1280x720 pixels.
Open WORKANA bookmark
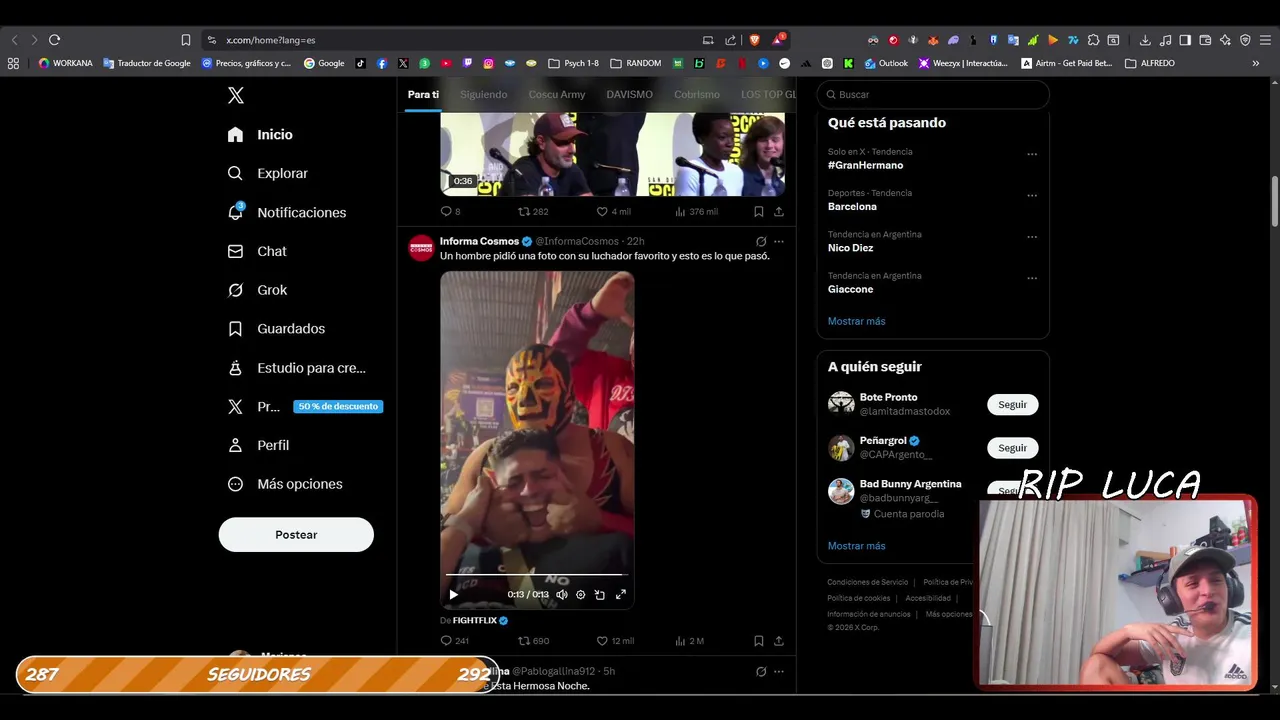[65, 63]
